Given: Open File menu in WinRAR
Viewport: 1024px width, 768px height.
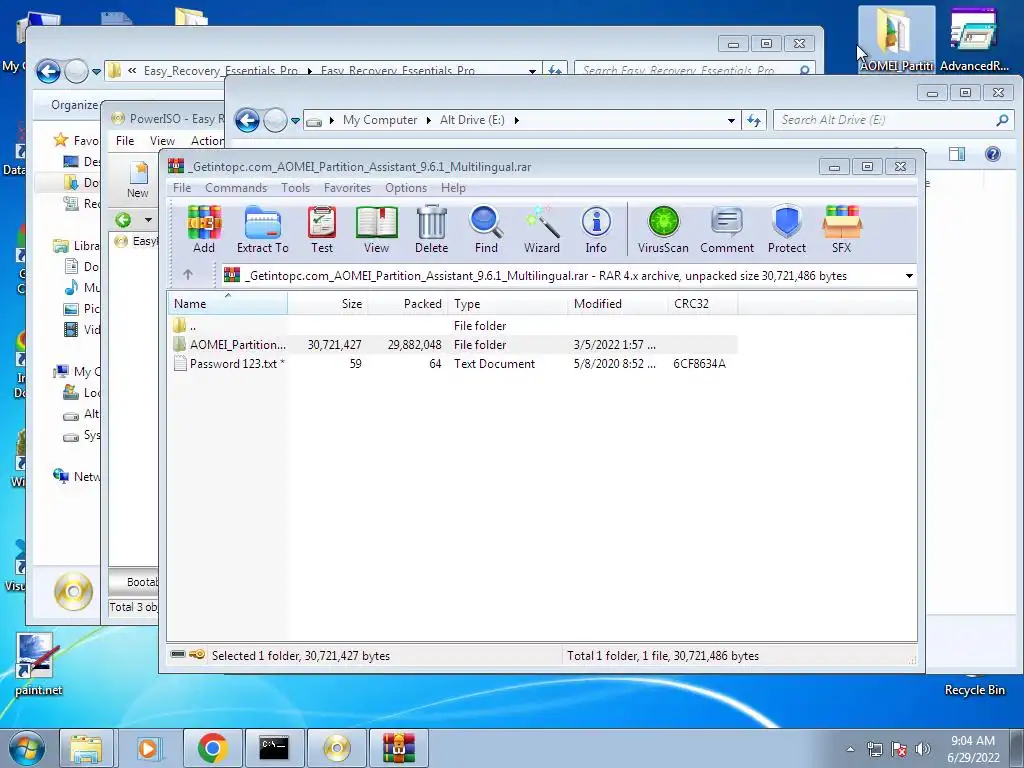Looking at the screenshot, I should [x=182, y=187].
